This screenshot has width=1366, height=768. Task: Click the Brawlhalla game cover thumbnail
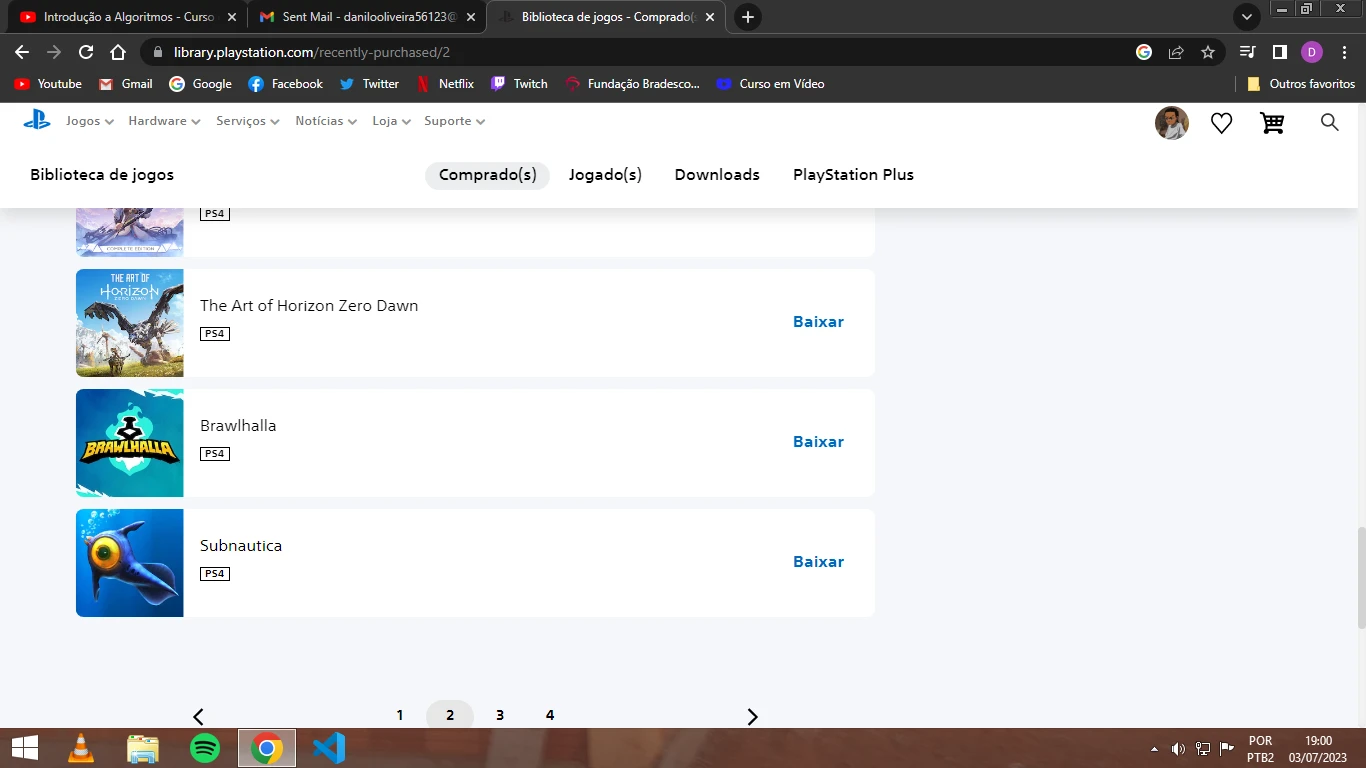coord(130,443)
